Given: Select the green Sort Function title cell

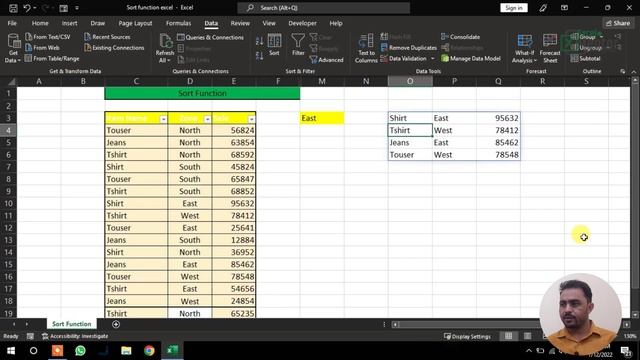Looking at the screenshot, I should pyautogui.click(x=202, y=93).
